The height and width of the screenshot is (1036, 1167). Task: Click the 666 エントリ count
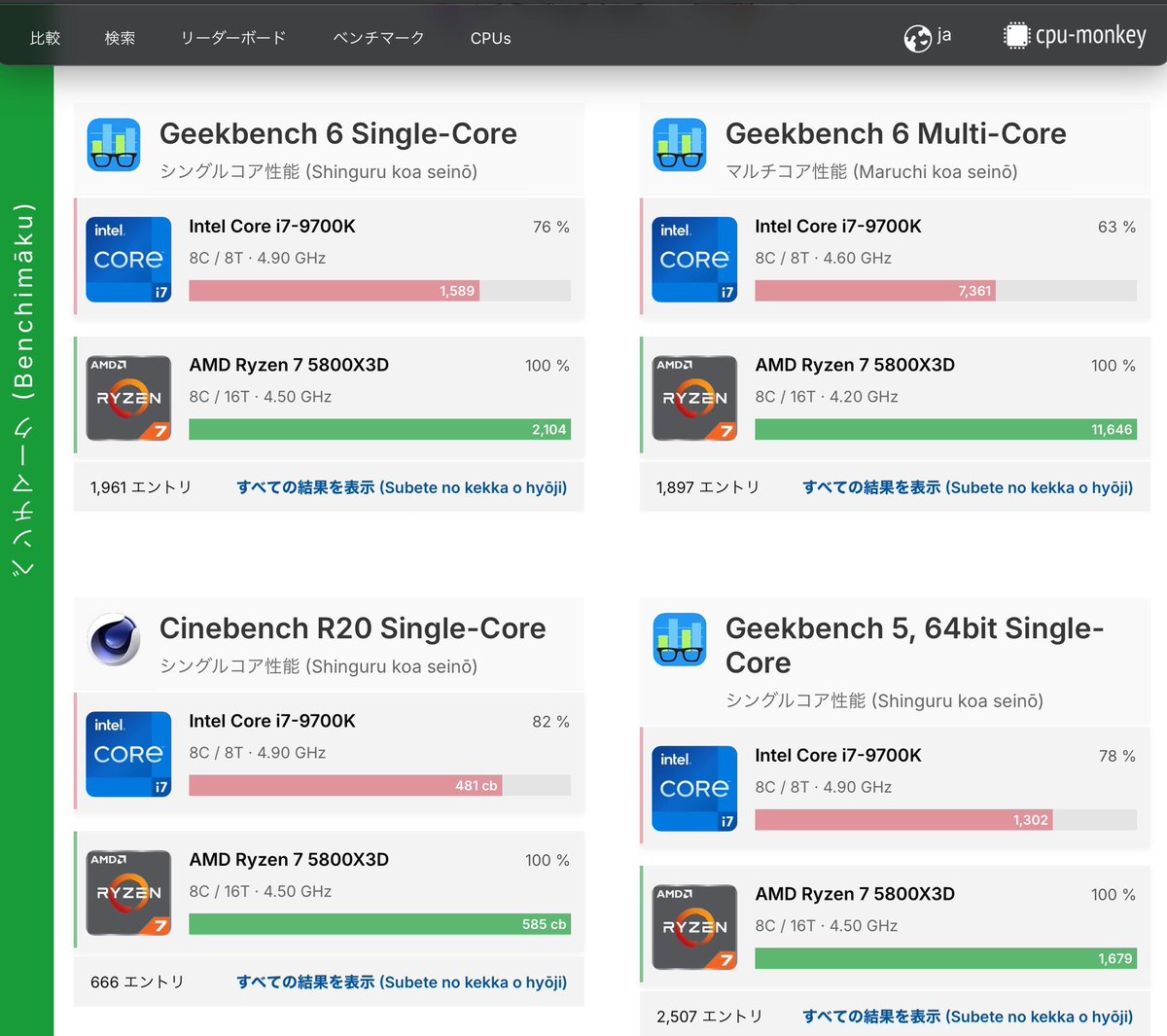[x=137, y=982]
